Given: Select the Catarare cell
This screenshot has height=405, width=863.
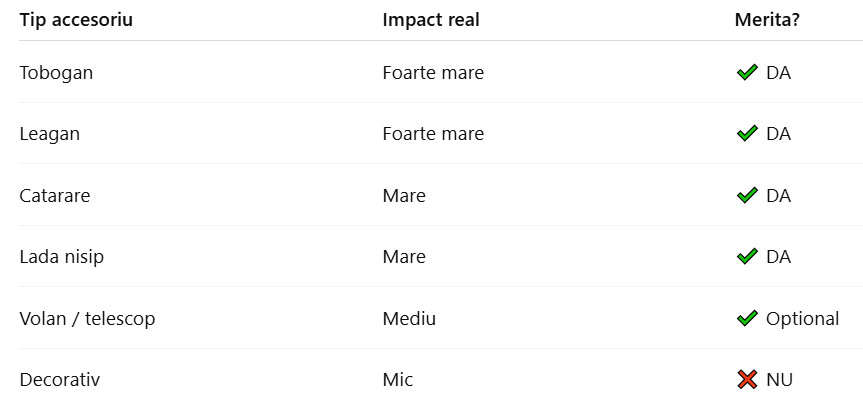Looking at the screenshot, I should pyautogui.click(x=55, y=196).
